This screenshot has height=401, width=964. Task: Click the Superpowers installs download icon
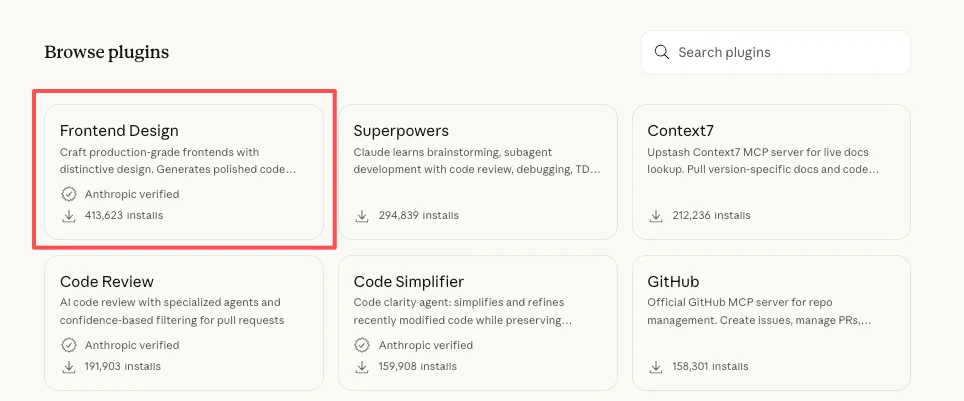coord(363,215)
